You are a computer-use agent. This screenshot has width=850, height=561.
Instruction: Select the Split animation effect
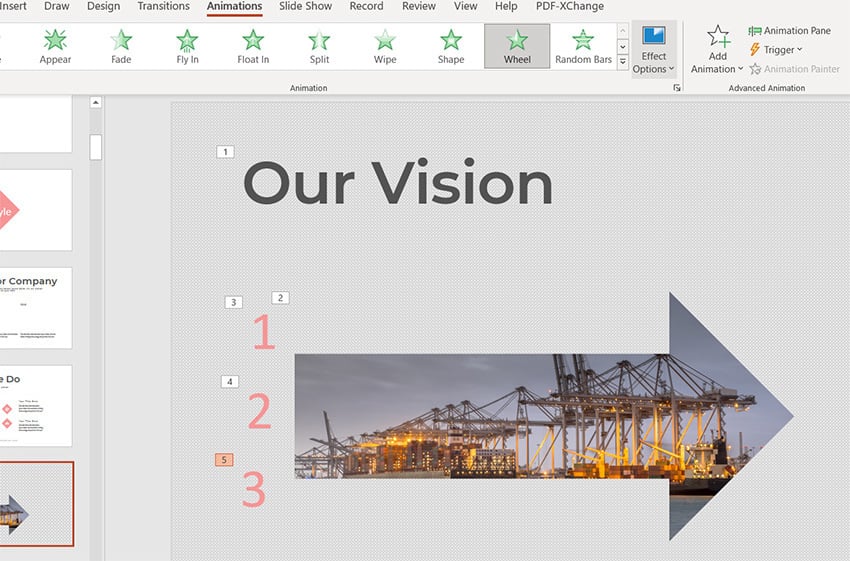click(319, 46)
